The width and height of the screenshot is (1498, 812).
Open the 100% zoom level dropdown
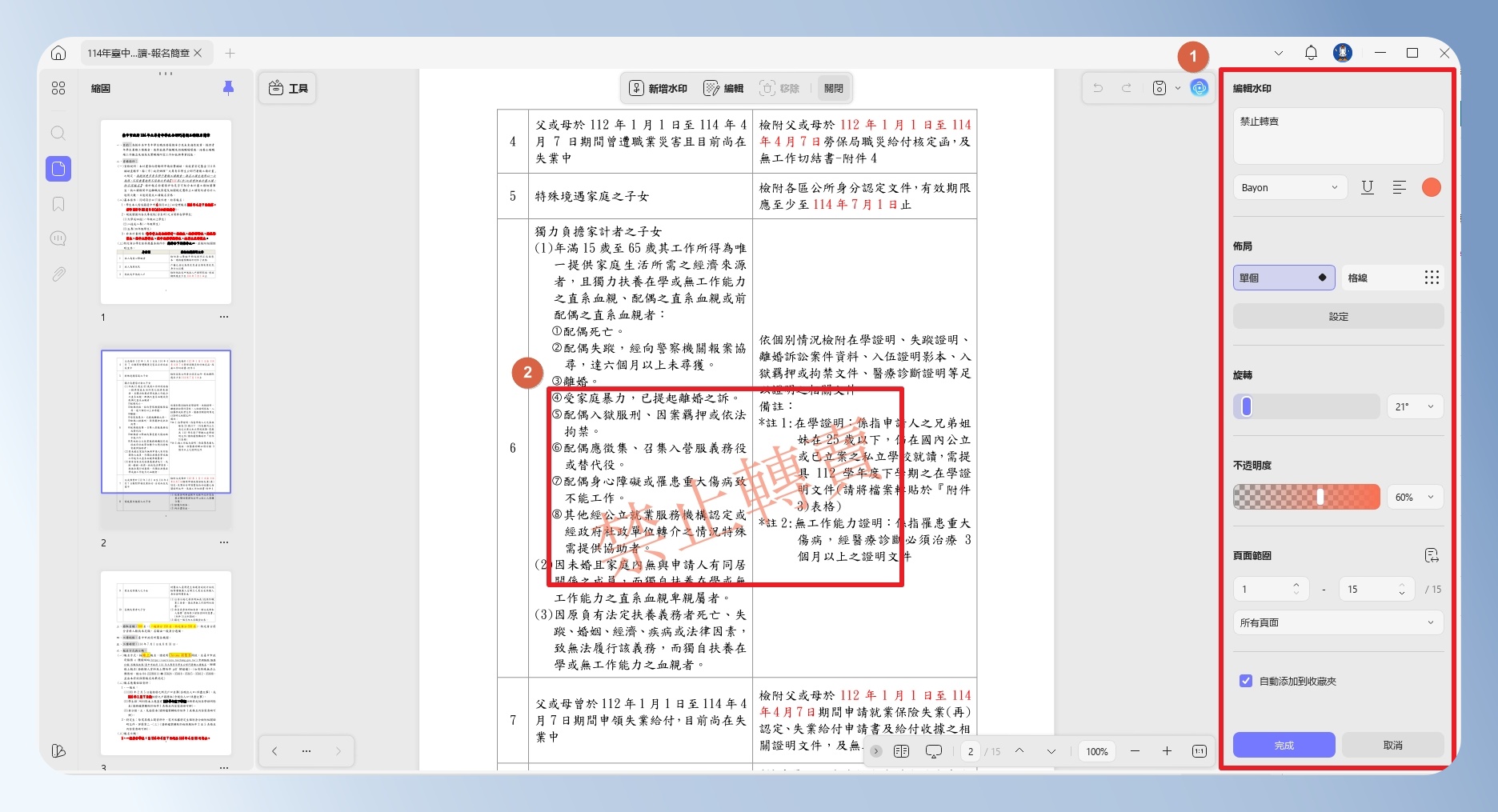coord(1097,751)
